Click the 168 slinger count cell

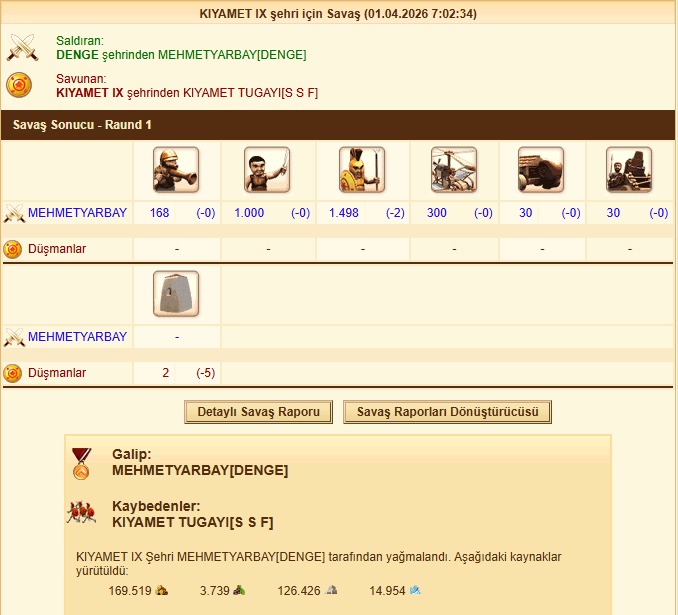pos(160,213)
